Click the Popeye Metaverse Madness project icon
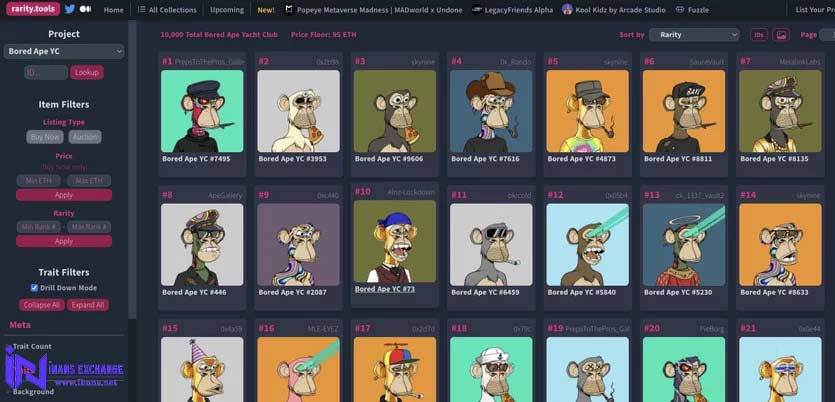Image resolution: width=835 pixels, height=402 pixels. 289,10
